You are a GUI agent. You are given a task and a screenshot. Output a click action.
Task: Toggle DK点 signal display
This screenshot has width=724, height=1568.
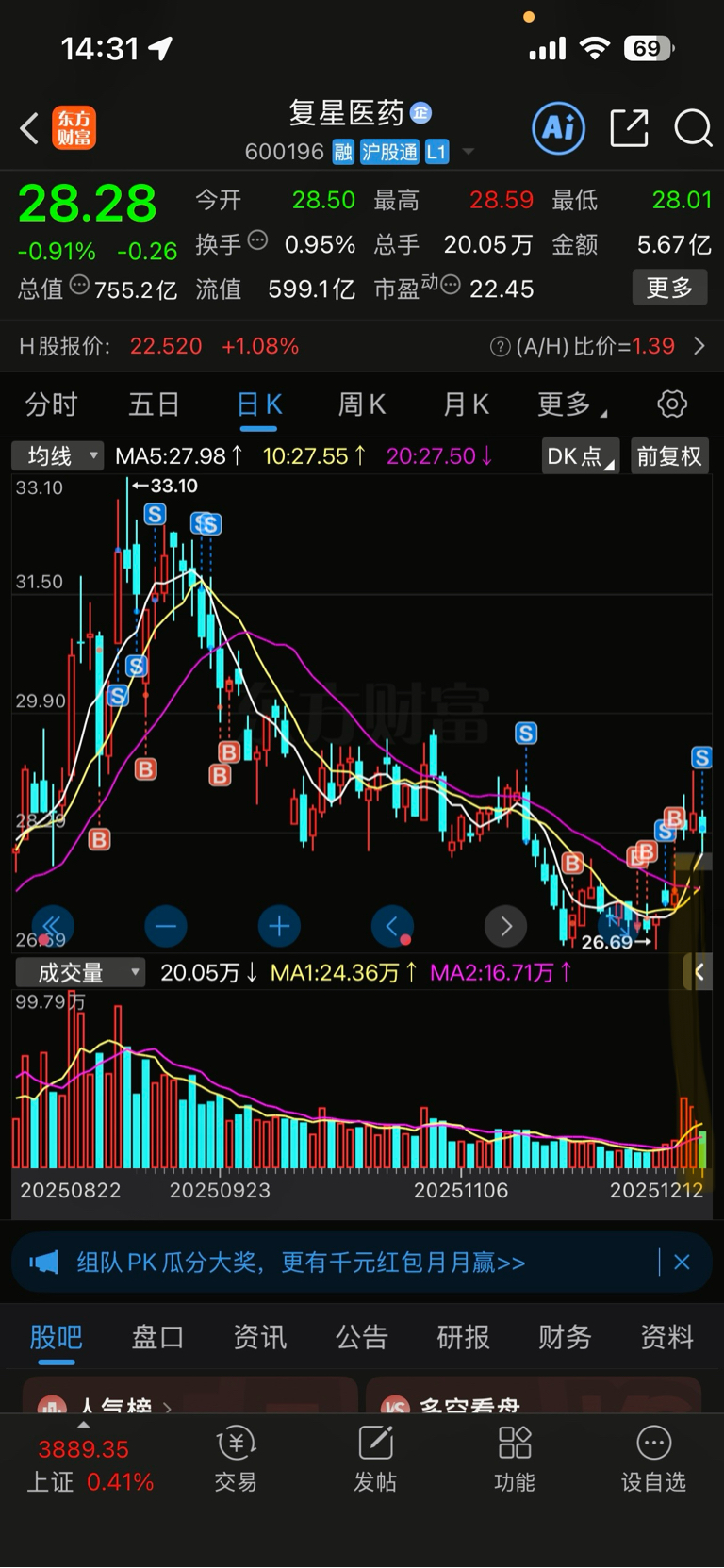pos(580,456)
